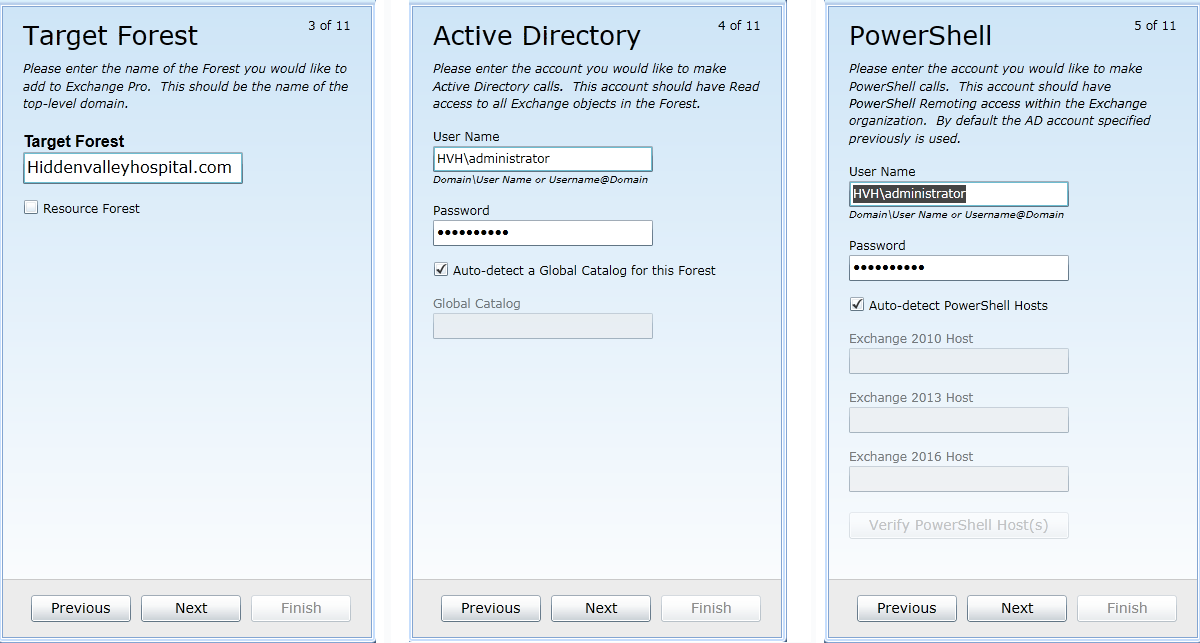Click the 'Global Catalog' label
The image size is (1200, 643).
[477, 303]
